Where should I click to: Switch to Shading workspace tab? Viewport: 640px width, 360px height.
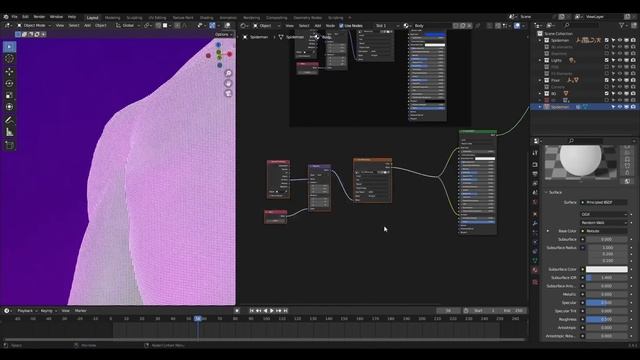click(207, 18)
